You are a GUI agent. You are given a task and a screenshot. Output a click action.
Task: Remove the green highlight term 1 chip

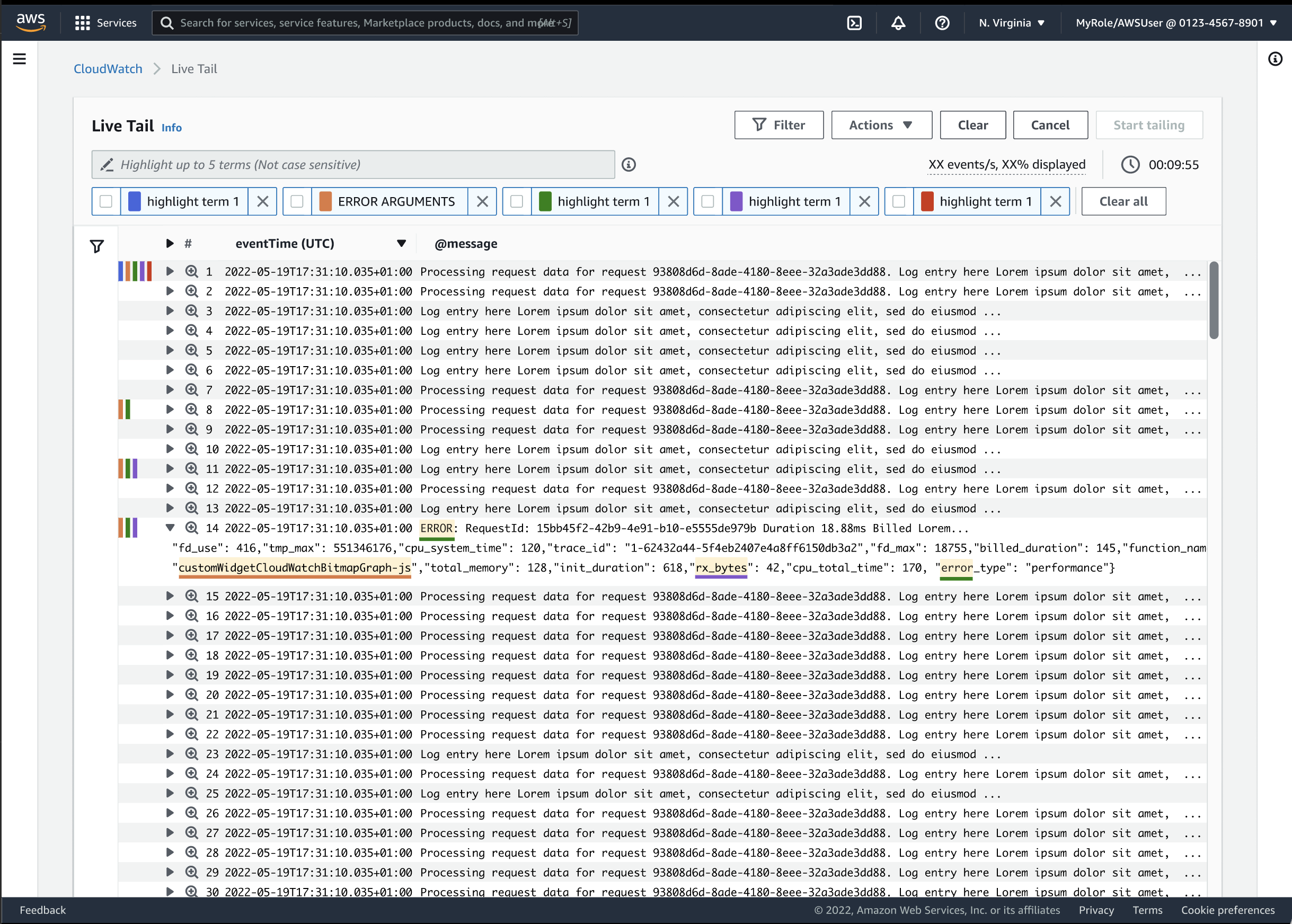[x=674, y=201]
